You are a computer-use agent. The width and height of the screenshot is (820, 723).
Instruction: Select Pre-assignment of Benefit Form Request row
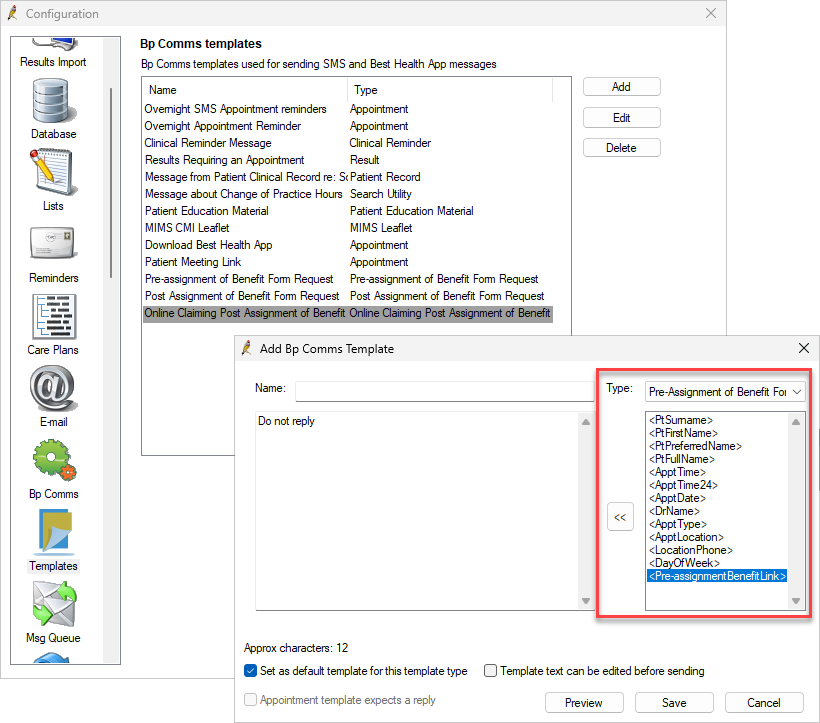pyautogui.click(x=348, y=279)
